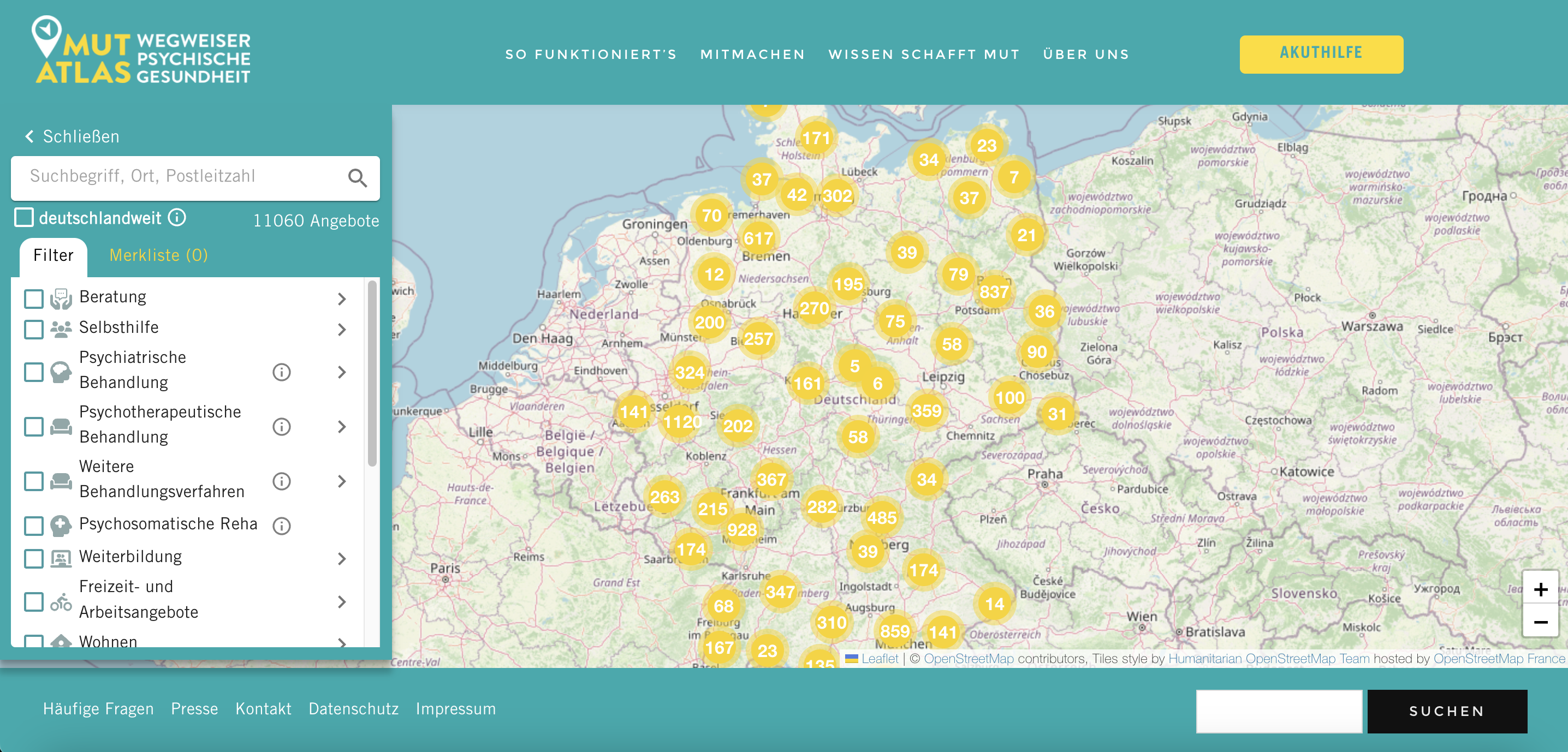Open info icon next to deutschlandweit
The height and width of the screenshot is (752, 1568).
click(x=177, y=217)
